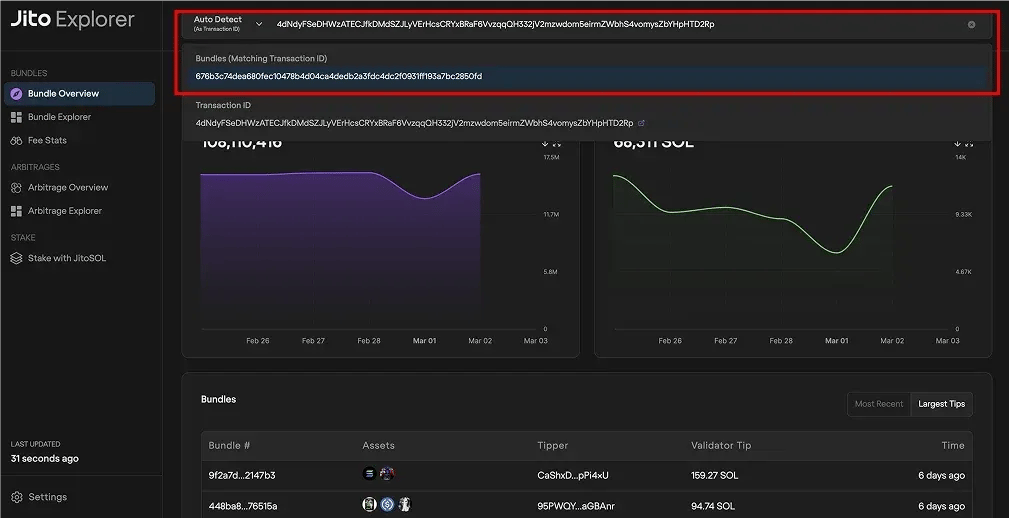Click the Stake with JitoSOL layers icon
Image resolution: width=1009 pixels, height=518 pixels.
pyautogui.click(x=17, y=258)
